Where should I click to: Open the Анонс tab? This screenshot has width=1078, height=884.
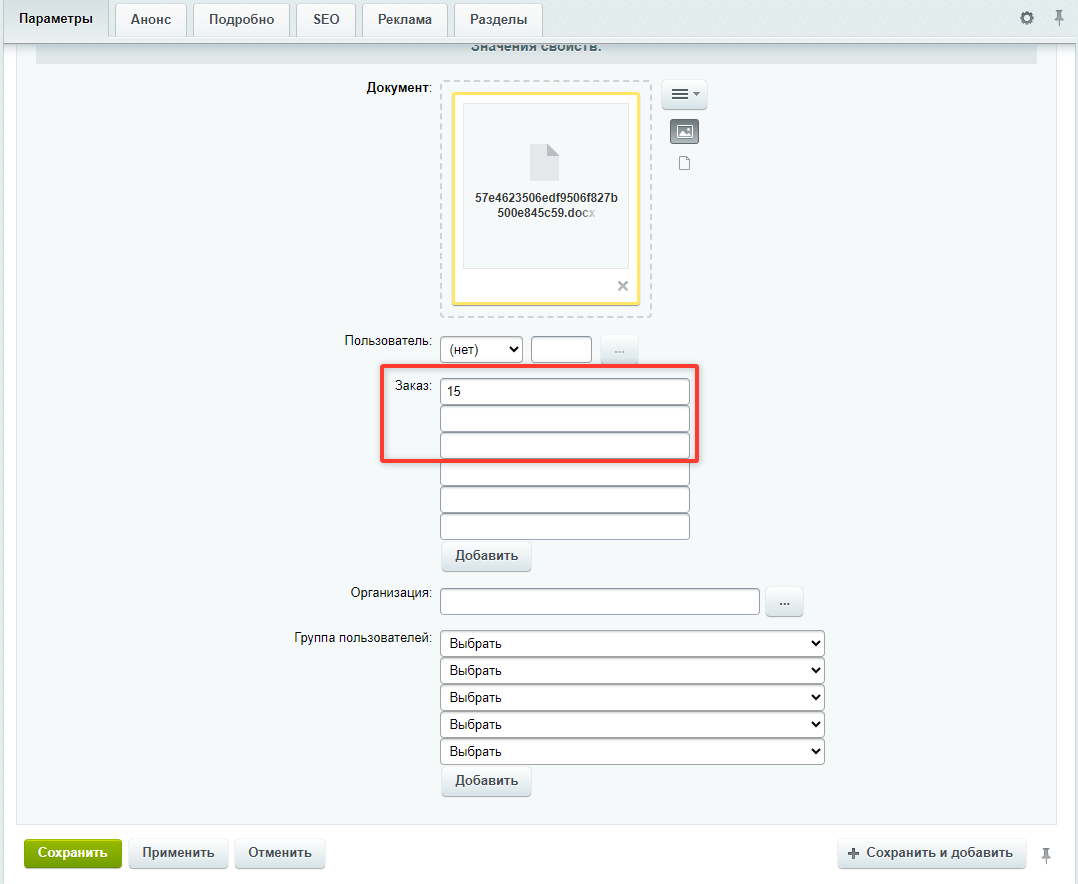[x=151, y=19]
